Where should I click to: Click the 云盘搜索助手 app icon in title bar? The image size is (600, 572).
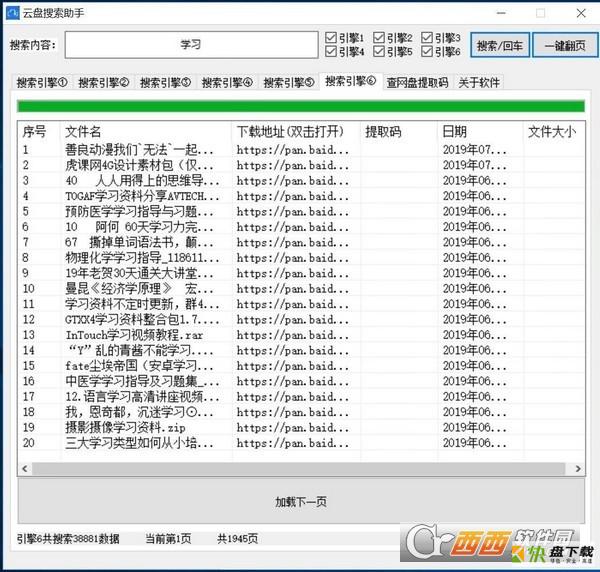click(x=13, y=13)
